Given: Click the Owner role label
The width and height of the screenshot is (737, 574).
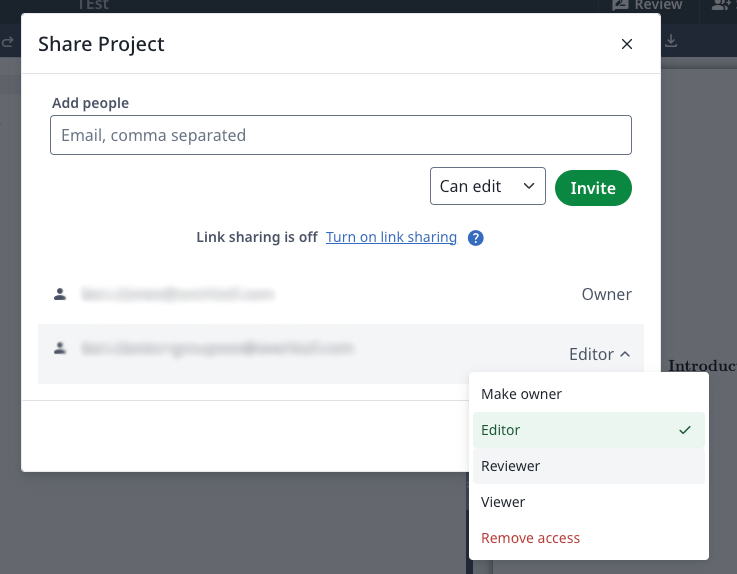Looking at the screenshot, I should [606, 294].
